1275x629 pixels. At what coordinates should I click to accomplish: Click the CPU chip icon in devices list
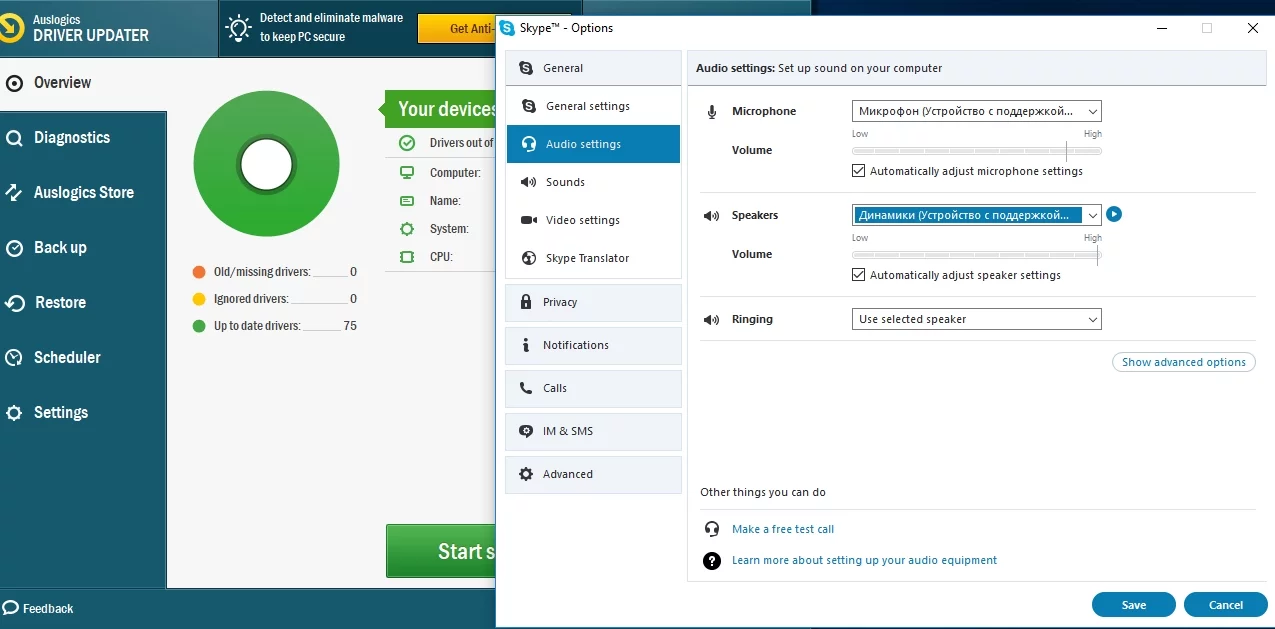click(407, 257)
